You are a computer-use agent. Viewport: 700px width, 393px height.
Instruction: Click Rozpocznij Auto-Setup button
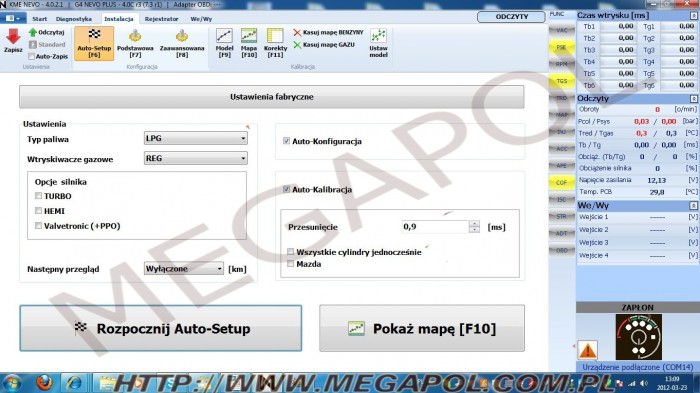click(161, 328)
